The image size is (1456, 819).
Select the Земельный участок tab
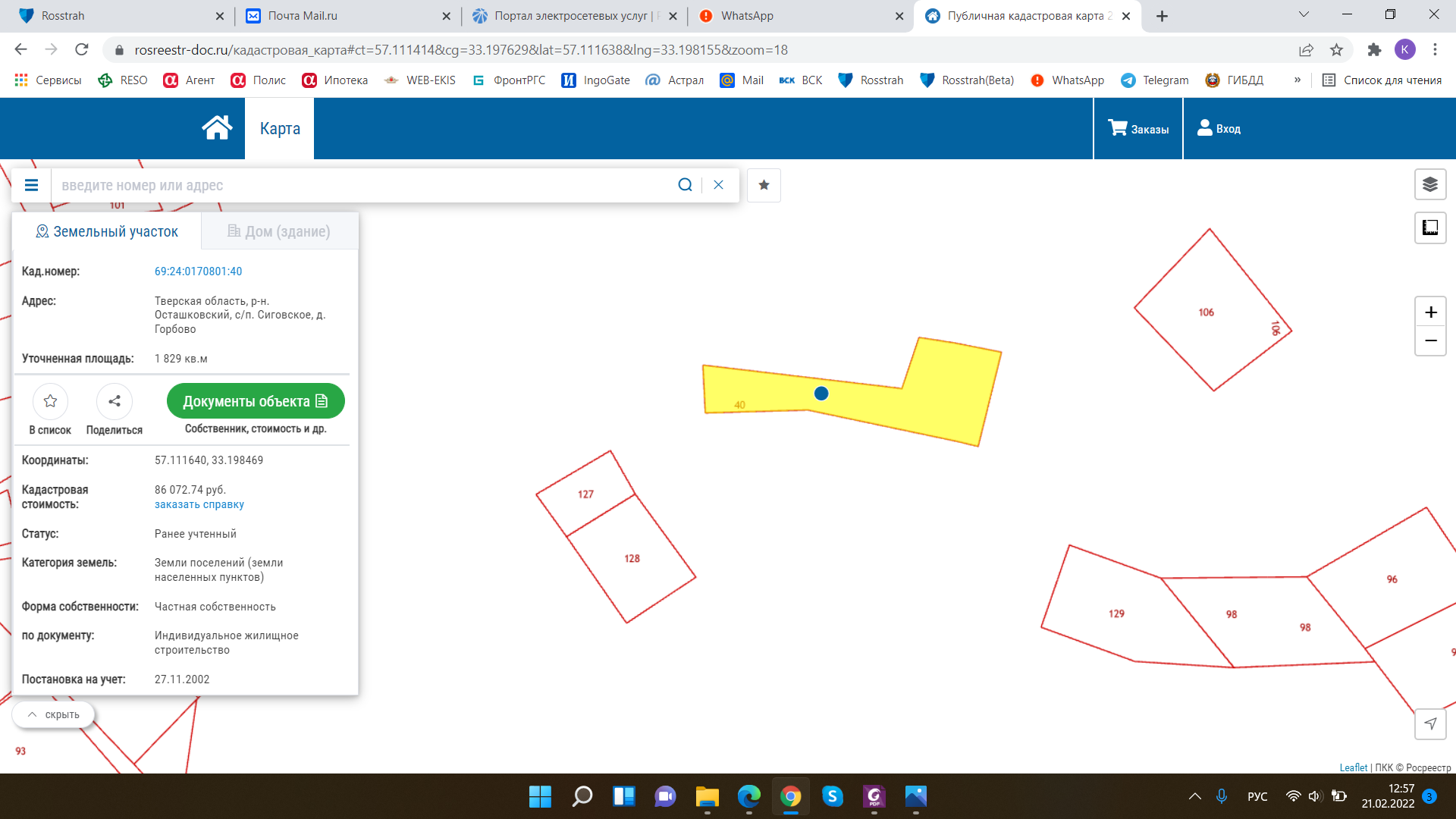107,231
